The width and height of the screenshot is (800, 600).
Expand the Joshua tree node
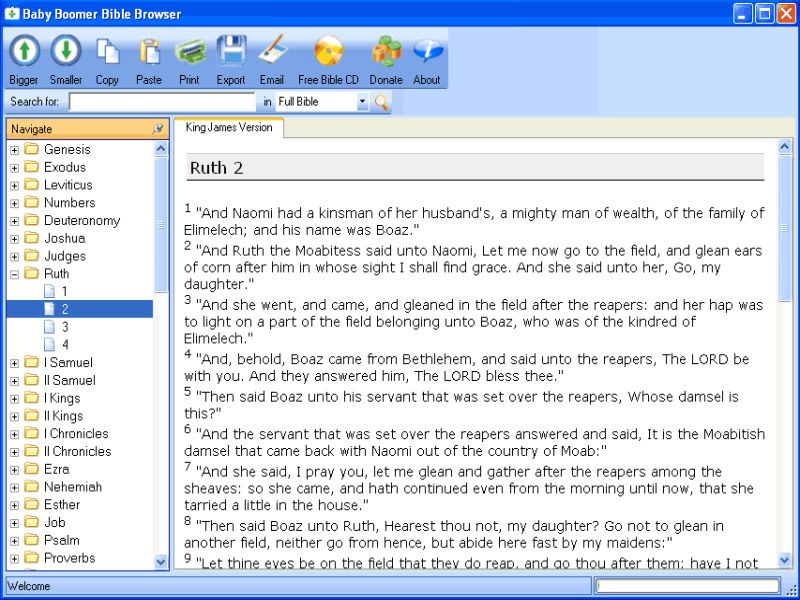(x=14, y=239)
